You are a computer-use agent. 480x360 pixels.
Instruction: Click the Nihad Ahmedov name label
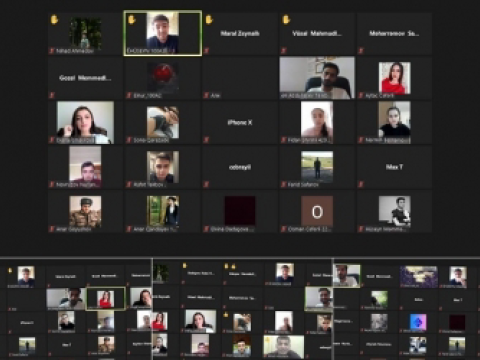point(75,51)
